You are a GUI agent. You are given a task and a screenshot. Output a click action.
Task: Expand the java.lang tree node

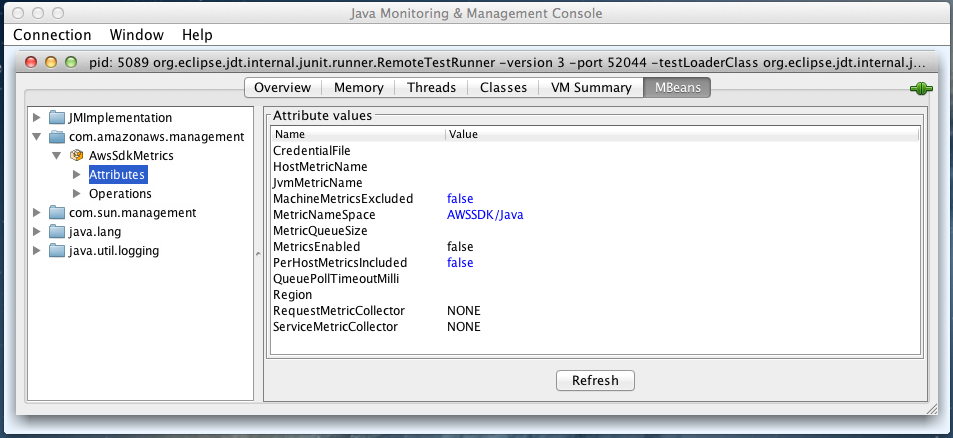[x=36, y=231]
